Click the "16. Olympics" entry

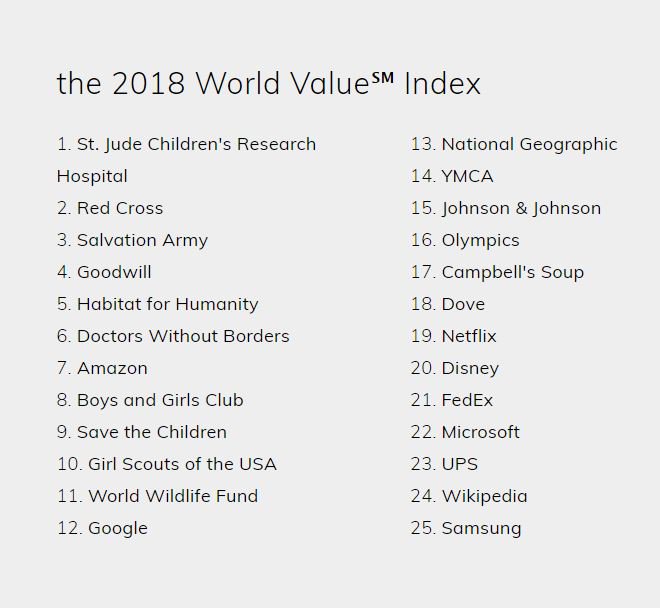click(465, 240)
